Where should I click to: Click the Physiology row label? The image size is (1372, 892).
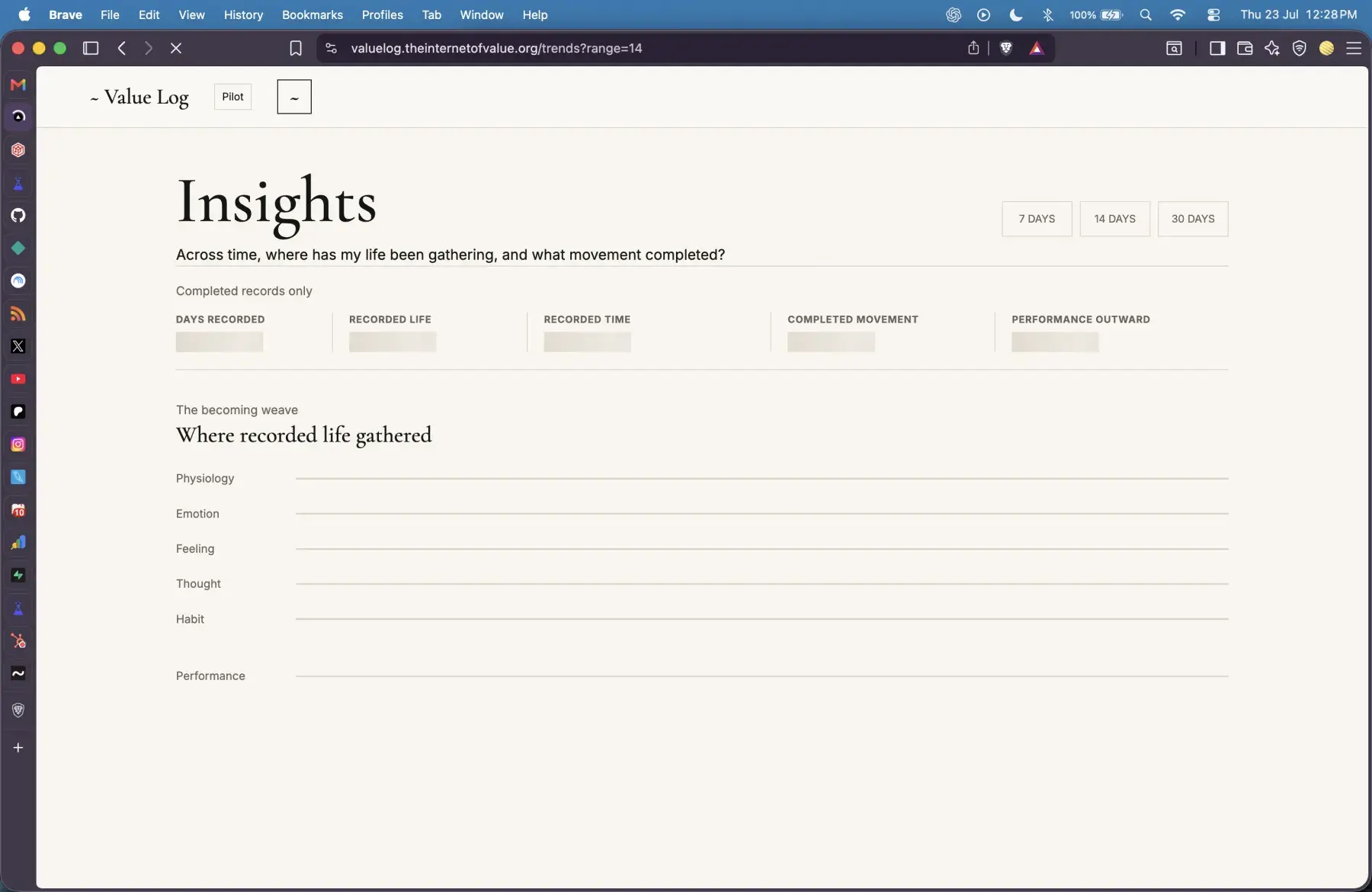click(205, 479)
